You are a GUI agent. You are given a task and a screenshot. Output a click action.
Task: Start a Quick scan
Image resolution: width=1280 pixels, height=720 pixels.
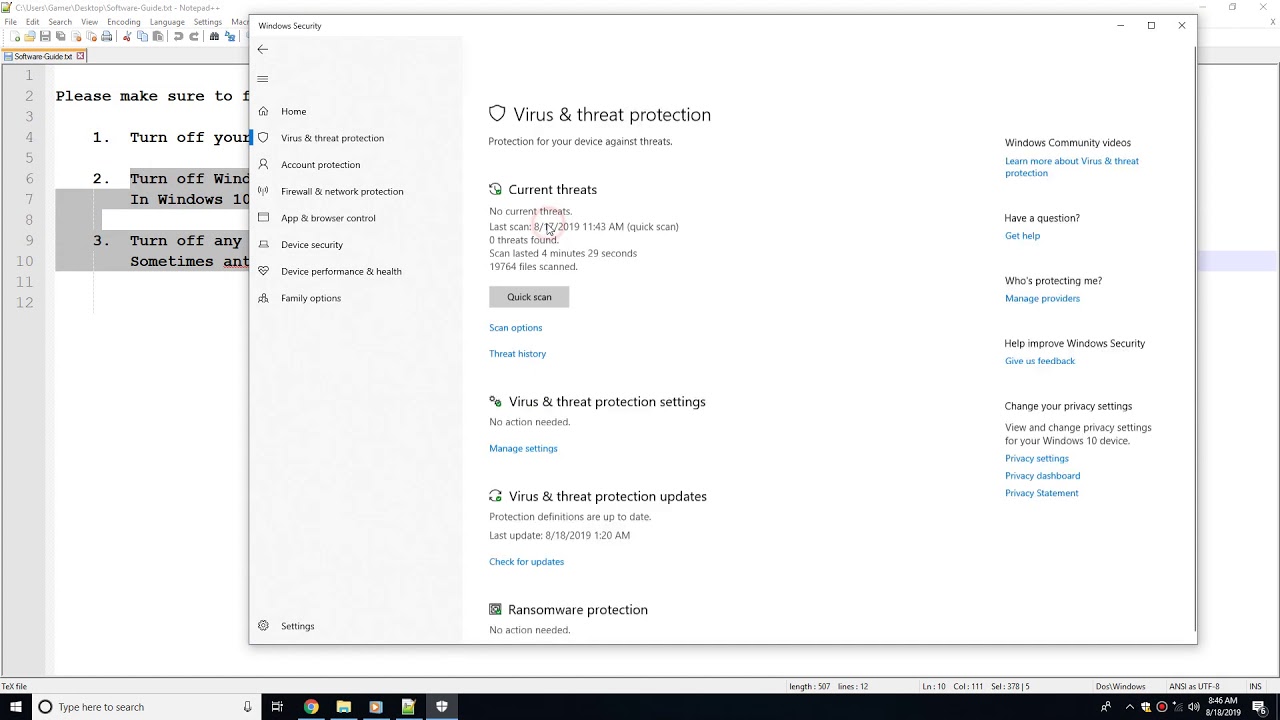pyautogui.click(x=529, y=297)
